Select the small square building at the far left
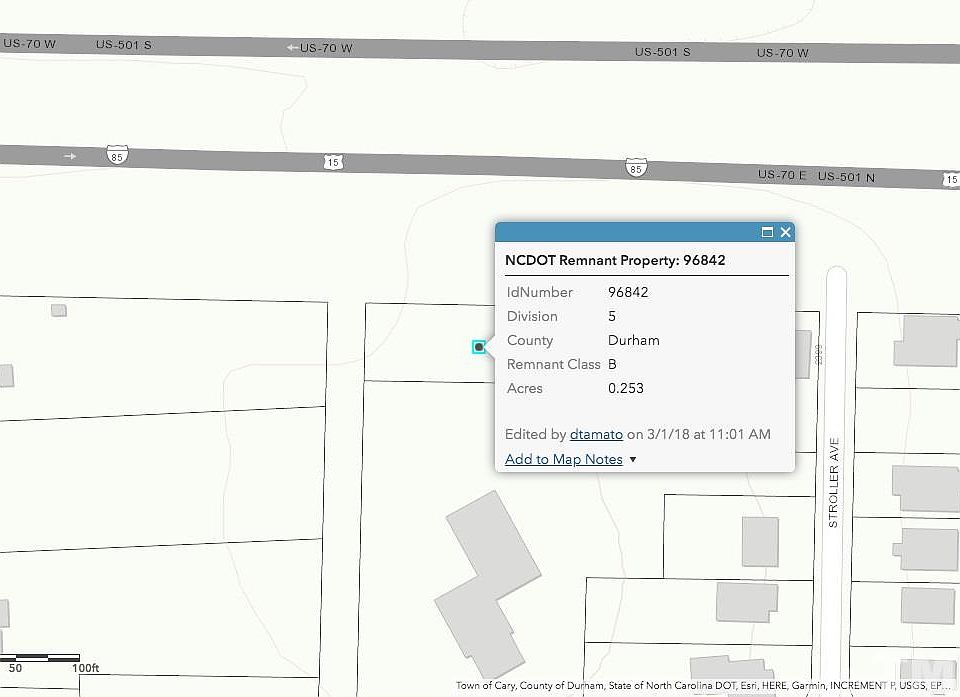 pos(59,310)
